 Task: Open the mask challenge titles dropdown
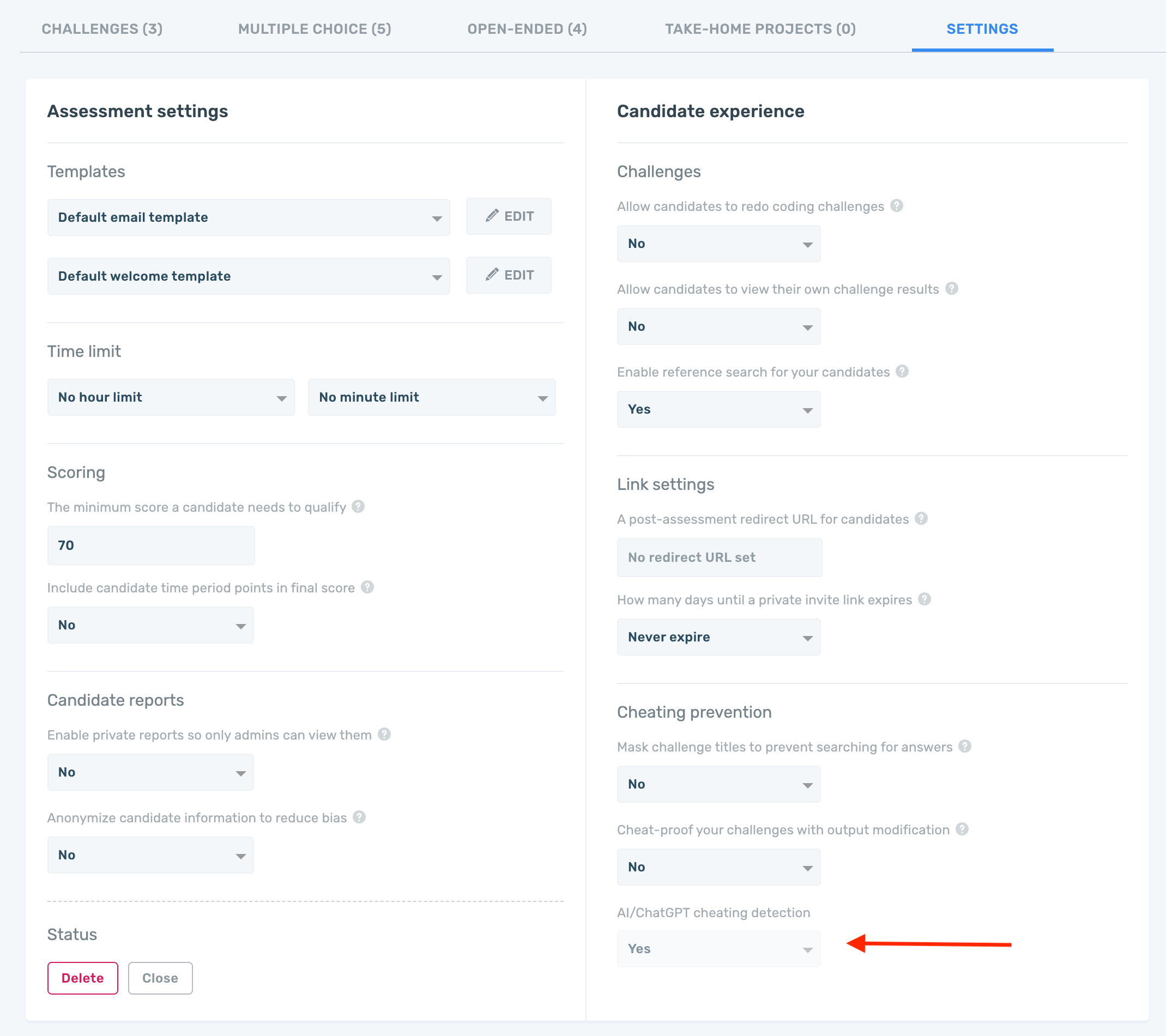pyautogui.click(x=719, y=784)
